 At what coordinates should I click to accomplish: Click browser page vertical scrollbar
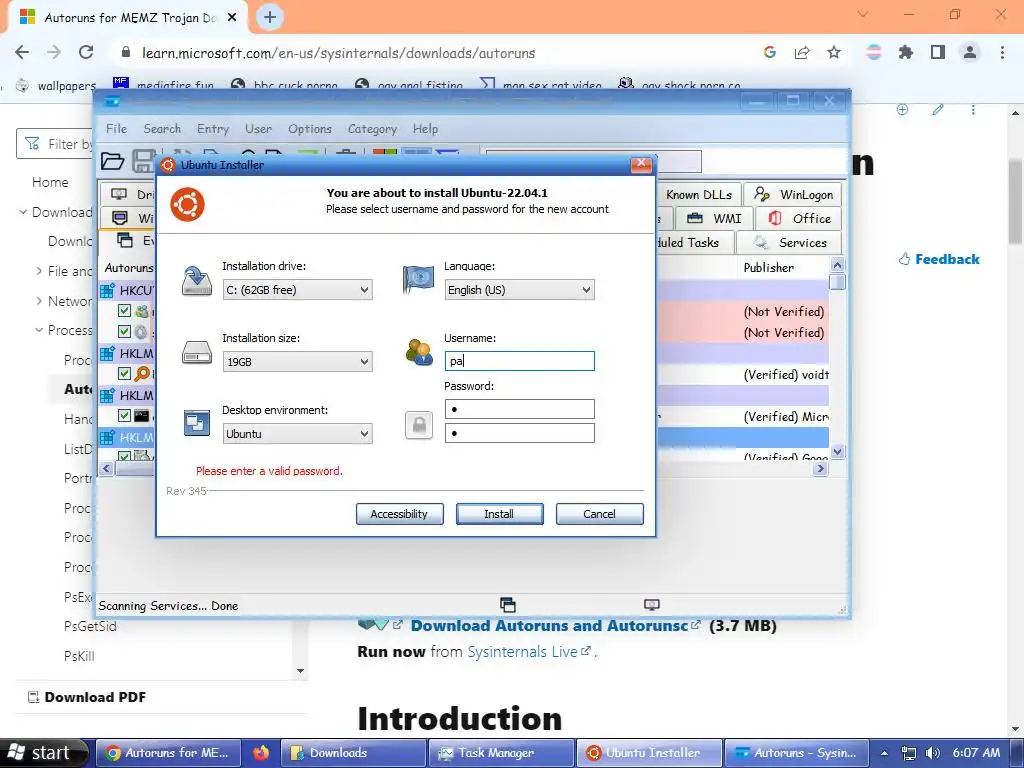point(1015,202)
